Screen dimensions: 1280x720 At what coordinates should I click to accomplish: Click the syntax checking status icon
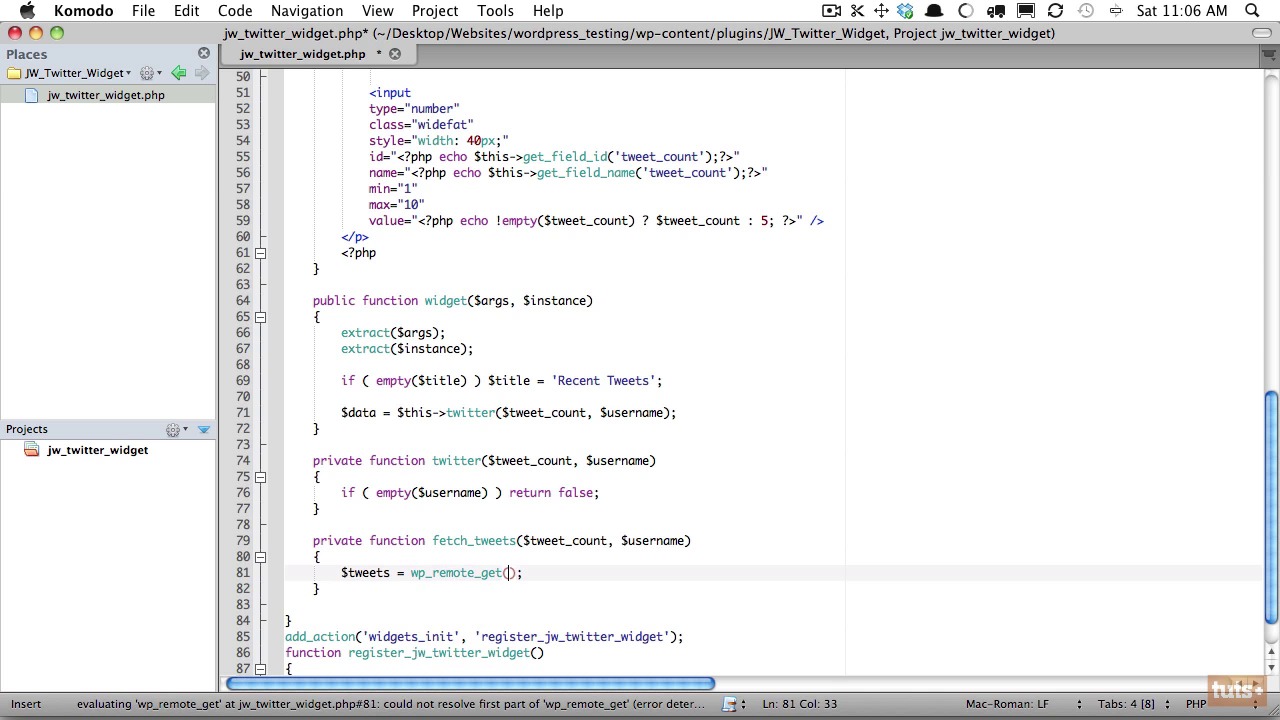[x=730, y=704]
